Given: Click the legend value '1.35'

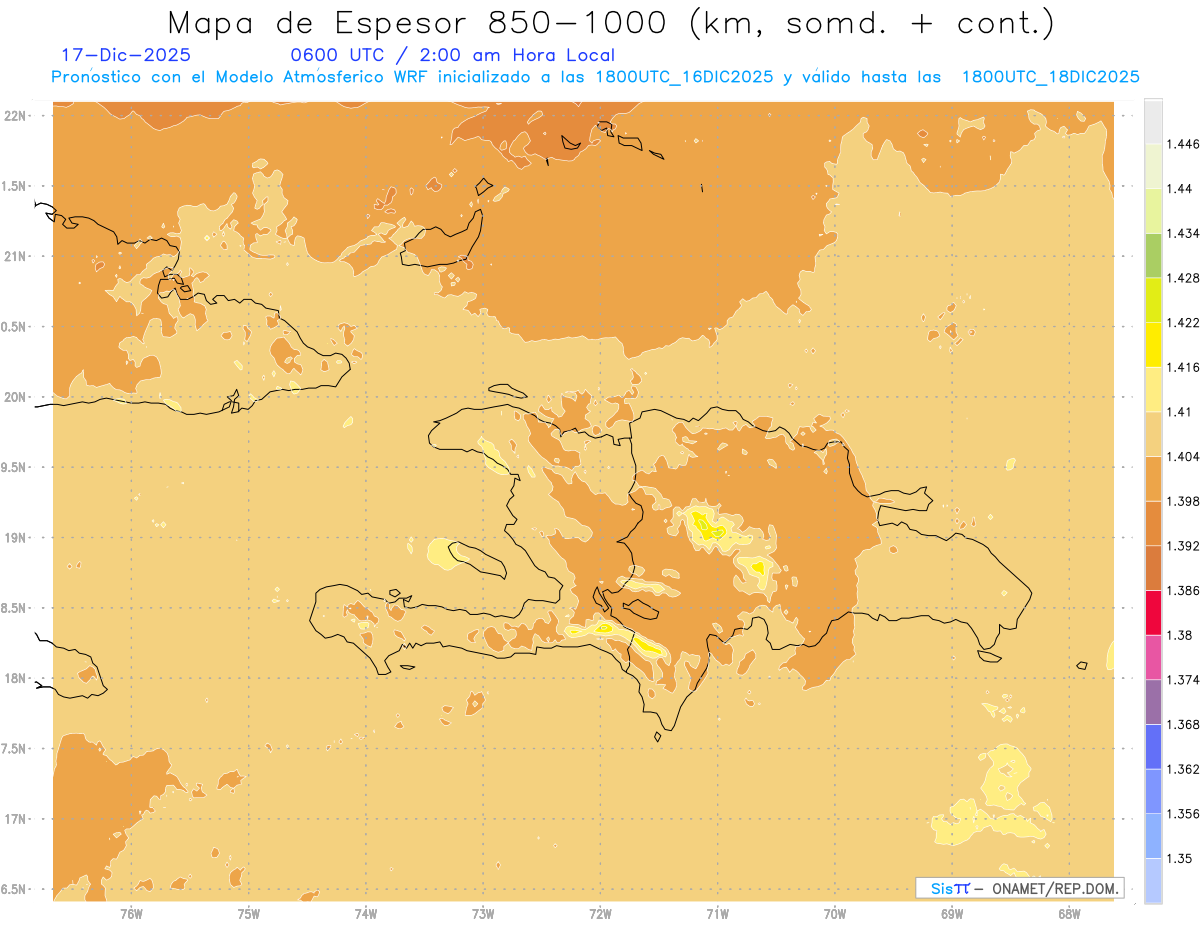Looking at the screenshot, I should click(x=1179, y=859).
